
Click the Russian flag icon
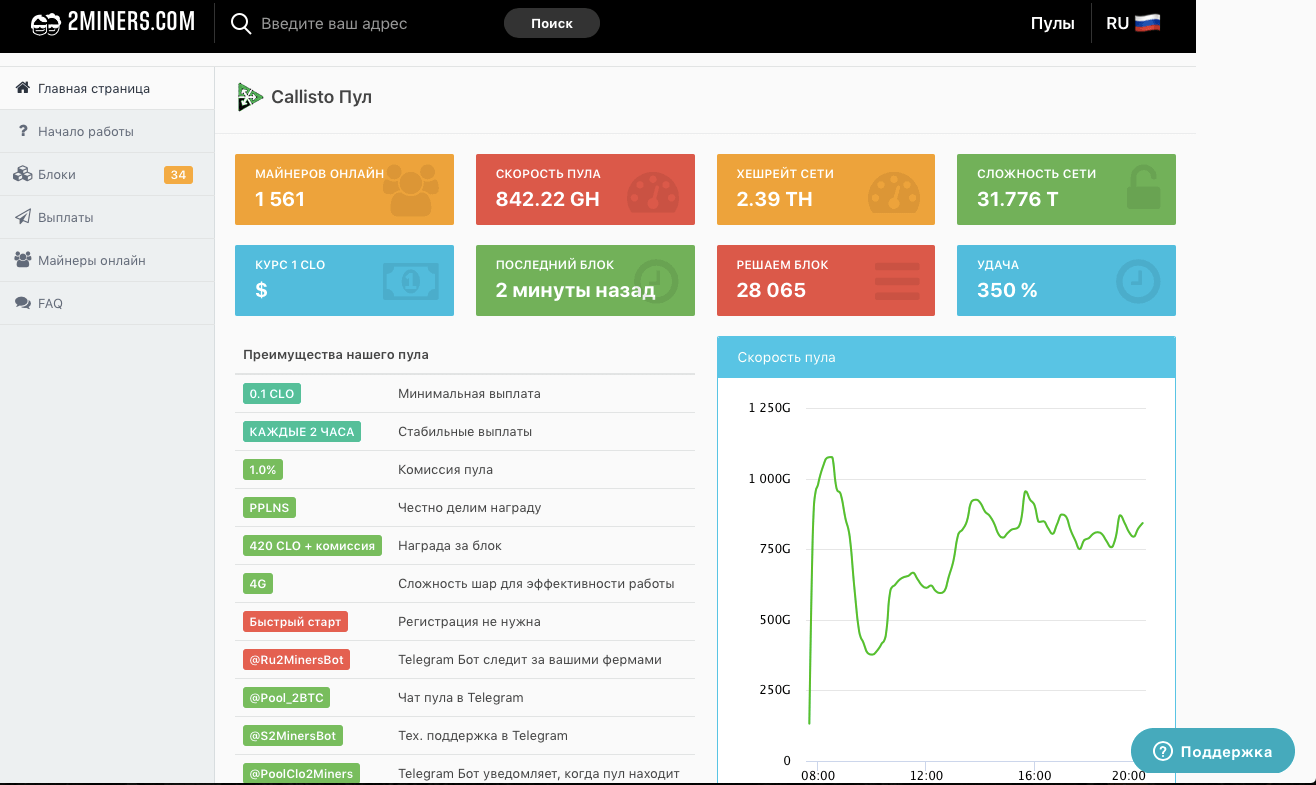(x=1148, y=23)
